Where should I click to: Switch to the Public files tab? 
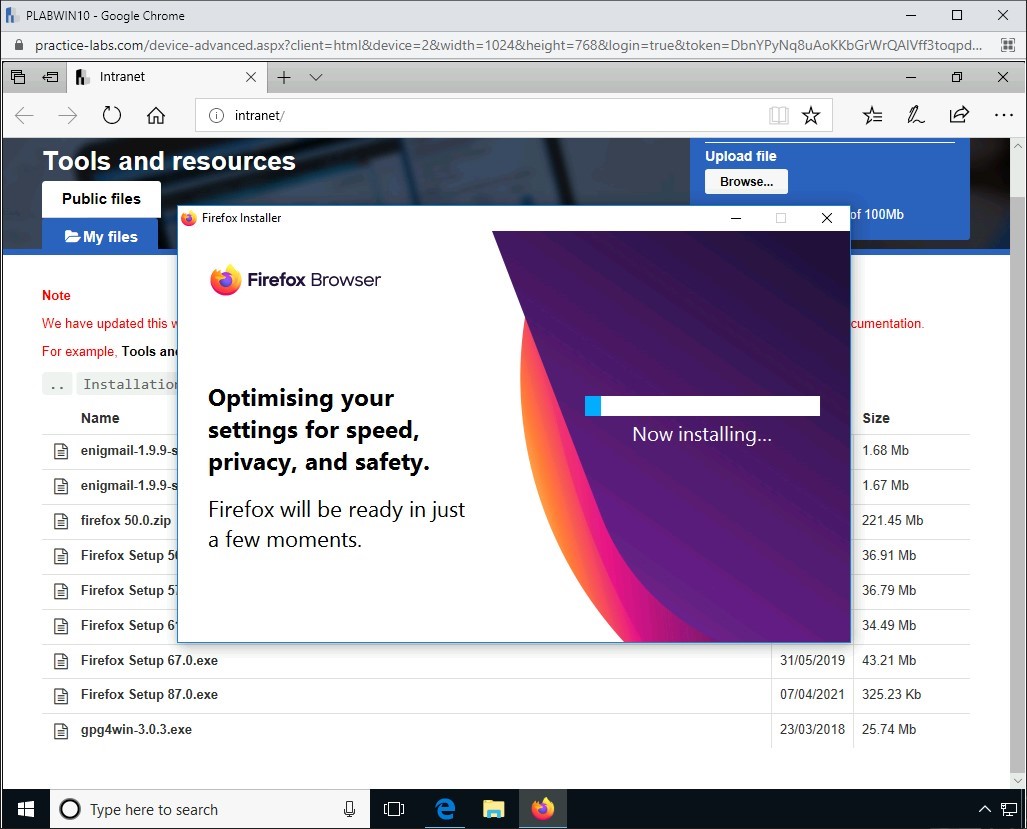coord(101,198)
